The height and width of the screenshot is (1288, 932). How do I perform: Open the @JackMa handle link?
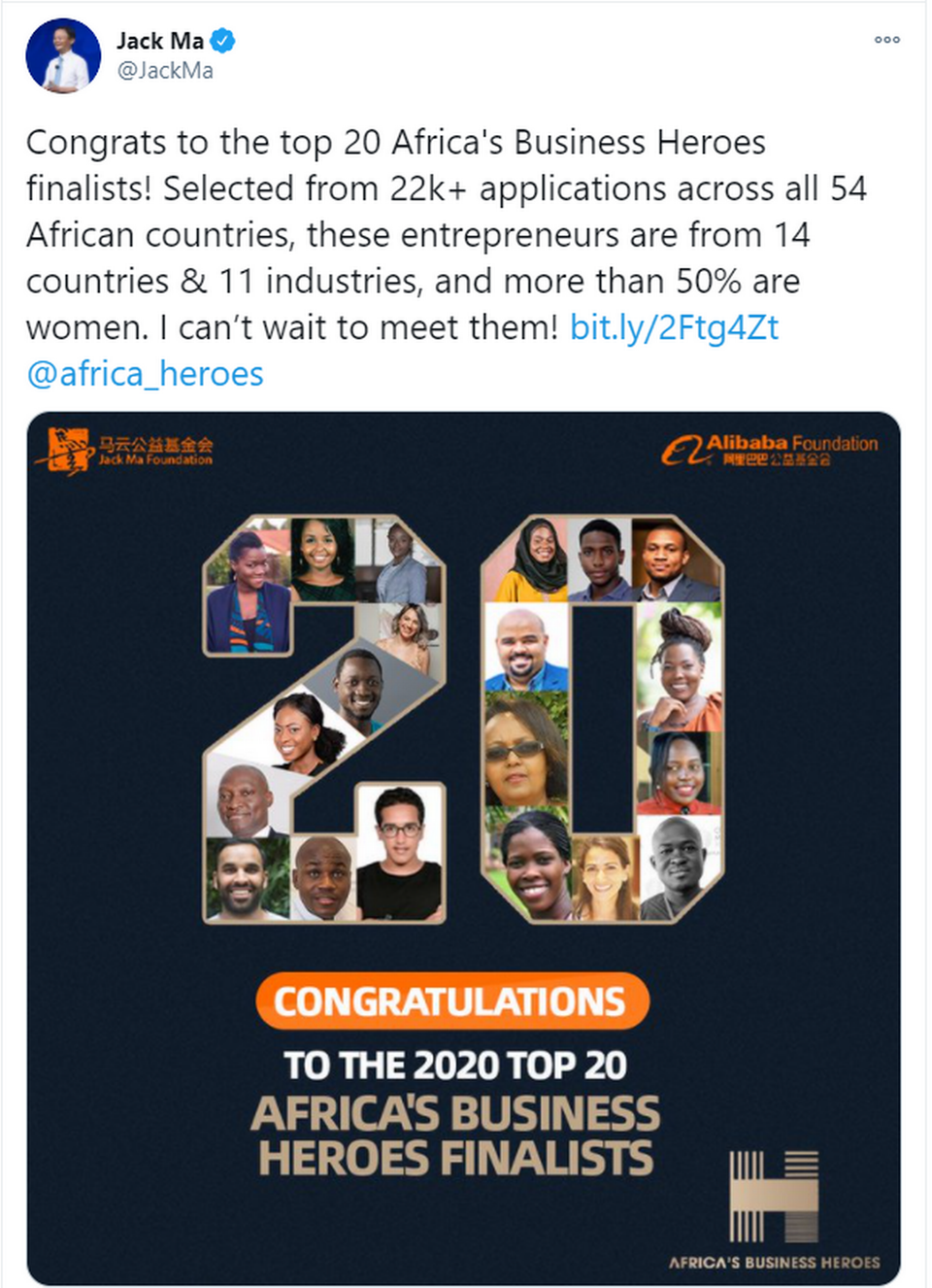coord(165,71)
